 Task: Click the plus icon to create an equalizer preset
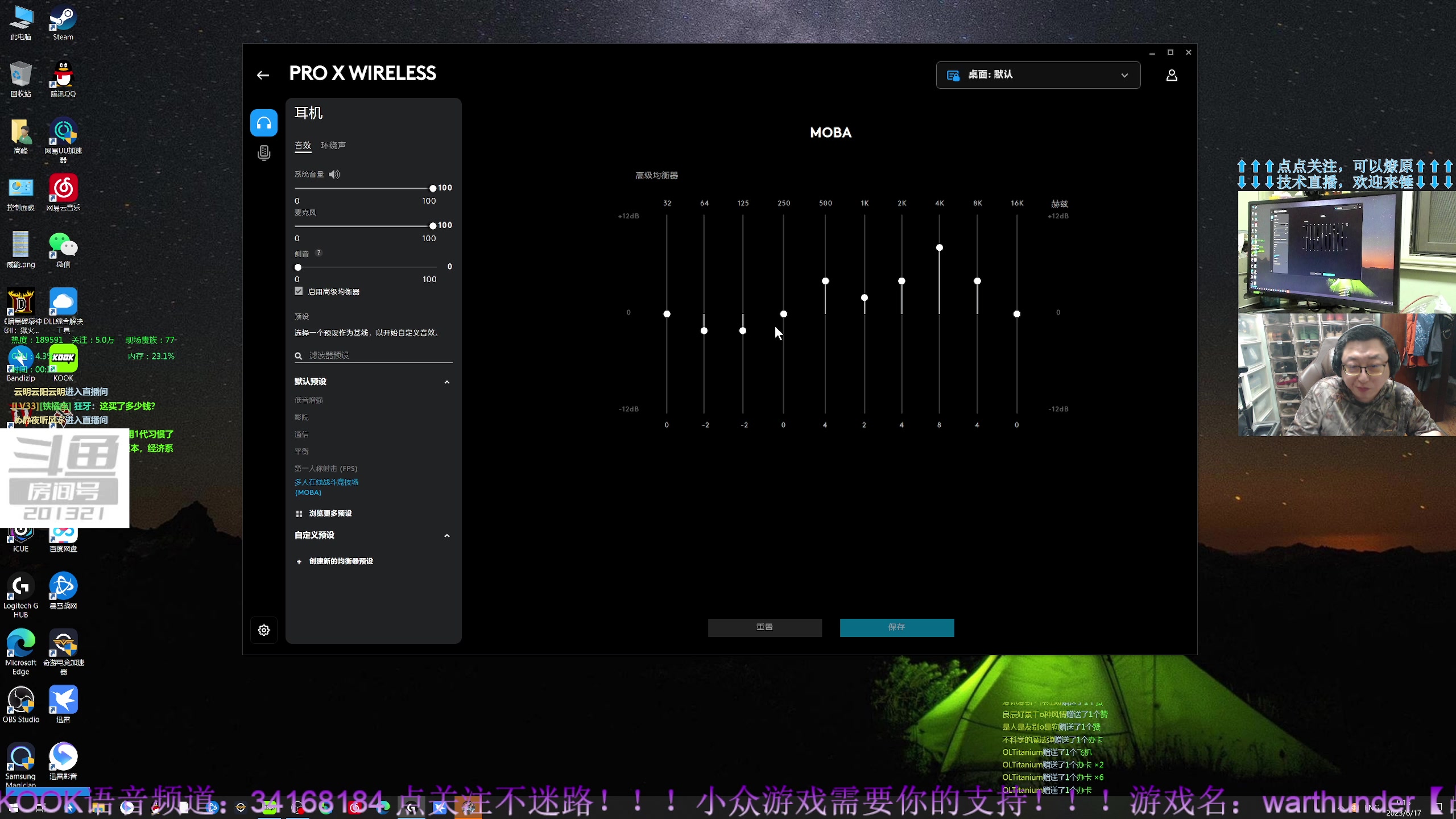(299, 561)
